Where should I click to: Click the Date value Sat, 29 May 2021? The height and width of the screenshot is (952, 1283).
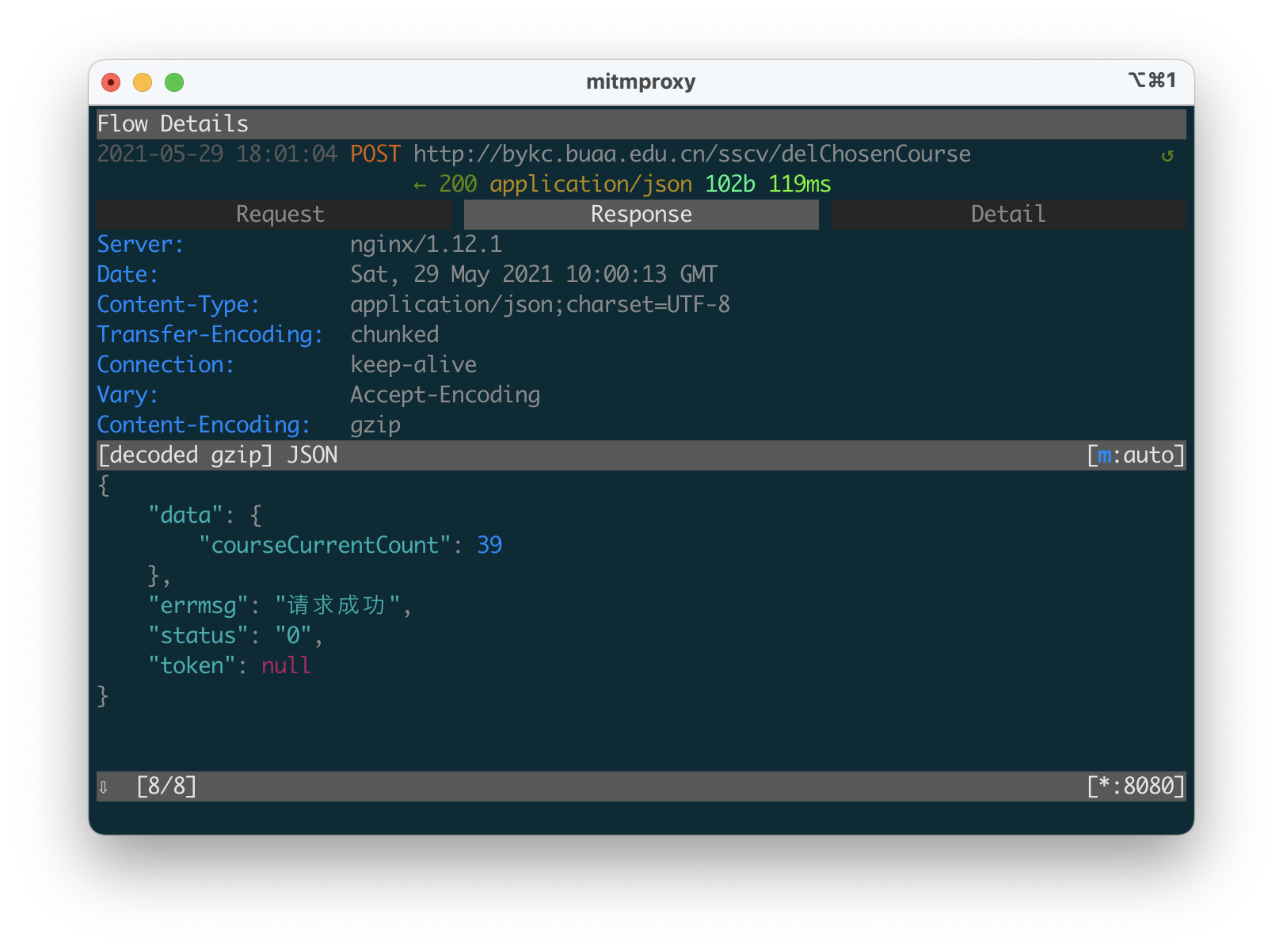[x=534, y=275]
